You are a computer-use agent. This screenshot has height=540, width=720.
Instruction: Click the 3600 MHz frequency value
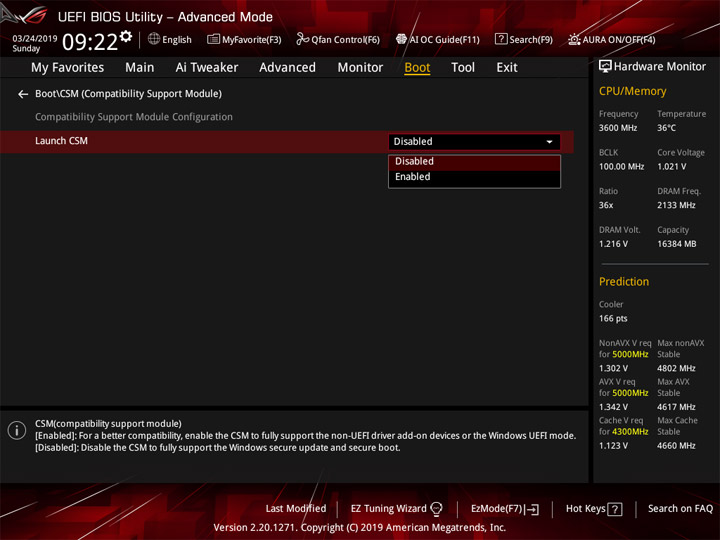tap(618, 128)
